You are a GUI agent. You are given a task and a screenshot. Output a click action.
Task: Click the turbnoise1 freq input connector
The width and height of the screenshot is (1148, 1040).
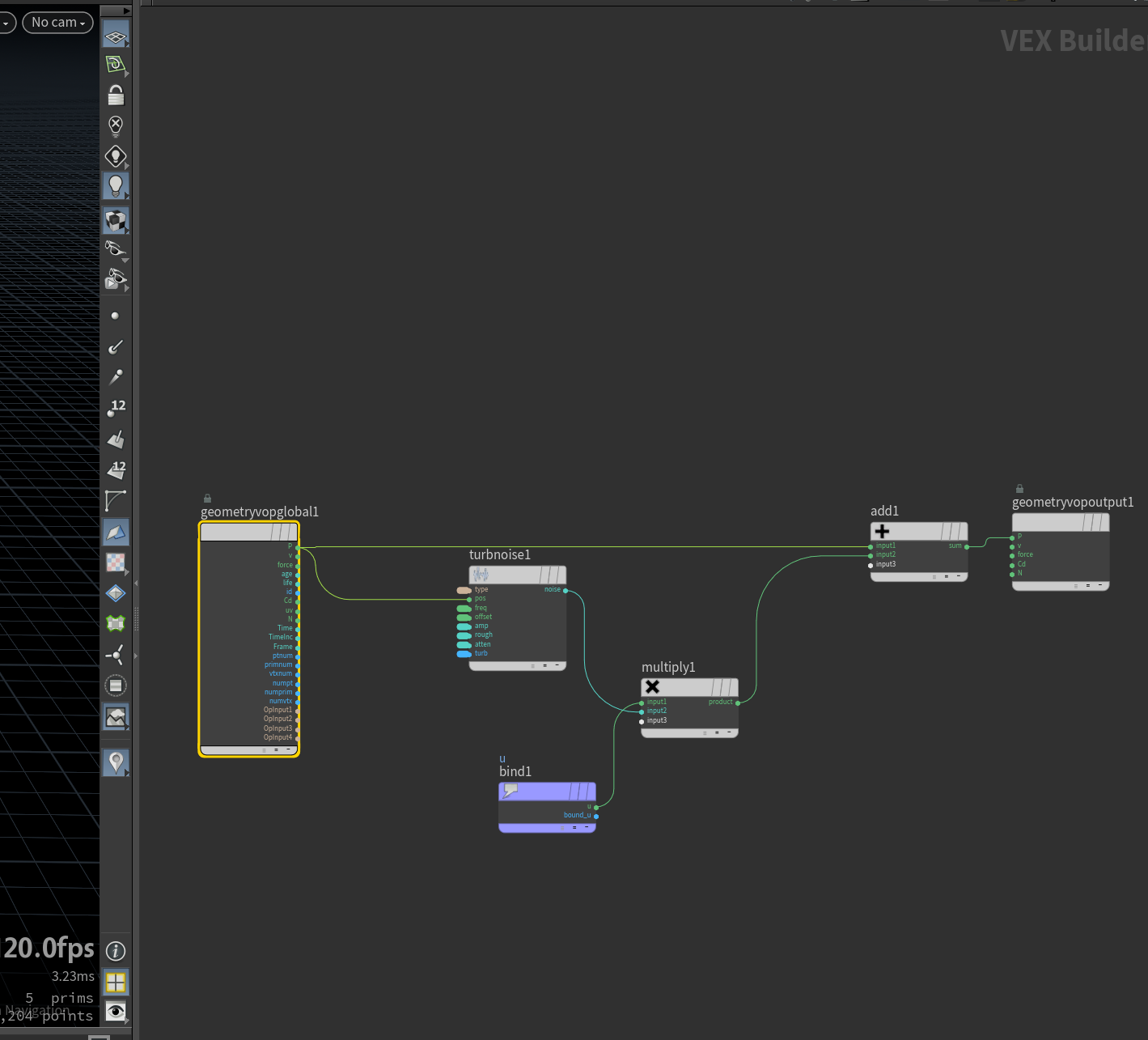tap(464, 608)
